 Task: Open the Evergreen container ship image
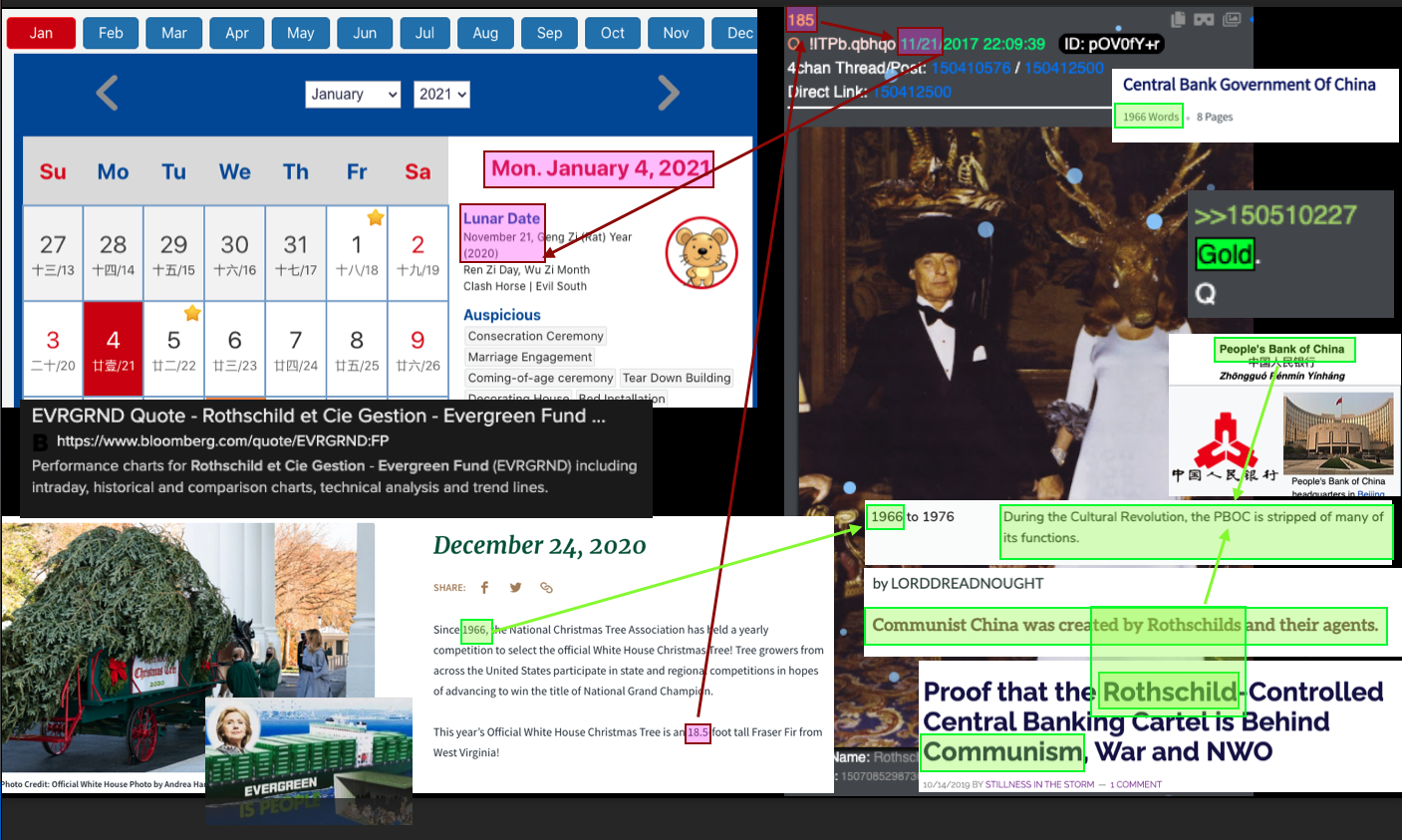[309, 760]
